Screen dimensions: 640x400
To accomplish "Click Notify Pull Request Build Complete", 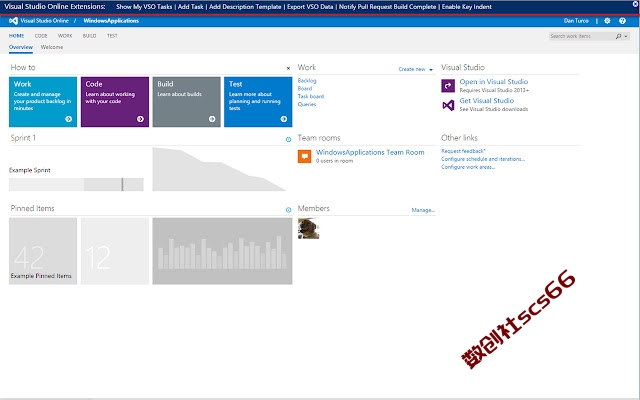I will pyautogui.click(x=387, y=7).
